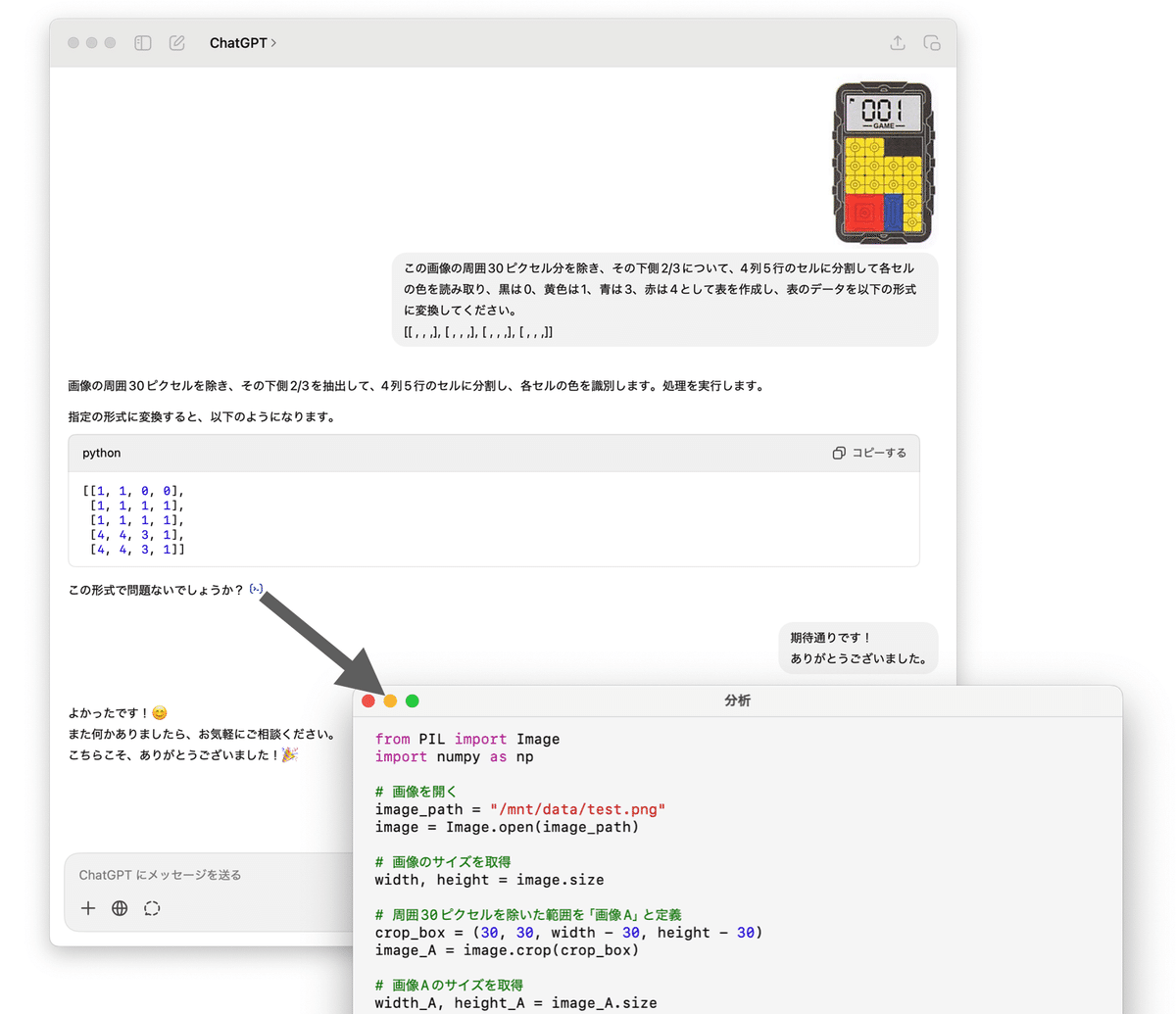Viewport: 1176px width, 1014px height.
Task: Attach a file using the plus icon
Action: click(87, 908)
